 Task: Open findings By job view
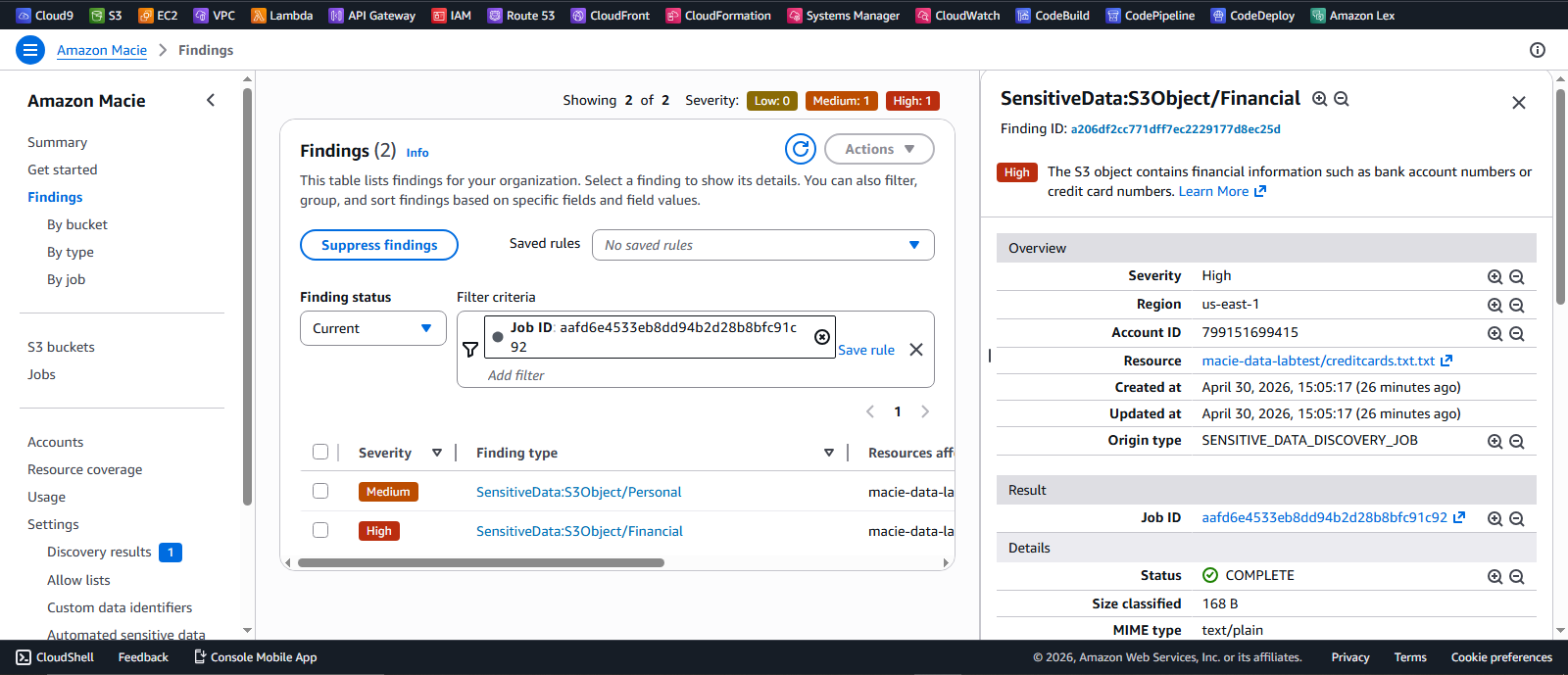click(66, 279)
